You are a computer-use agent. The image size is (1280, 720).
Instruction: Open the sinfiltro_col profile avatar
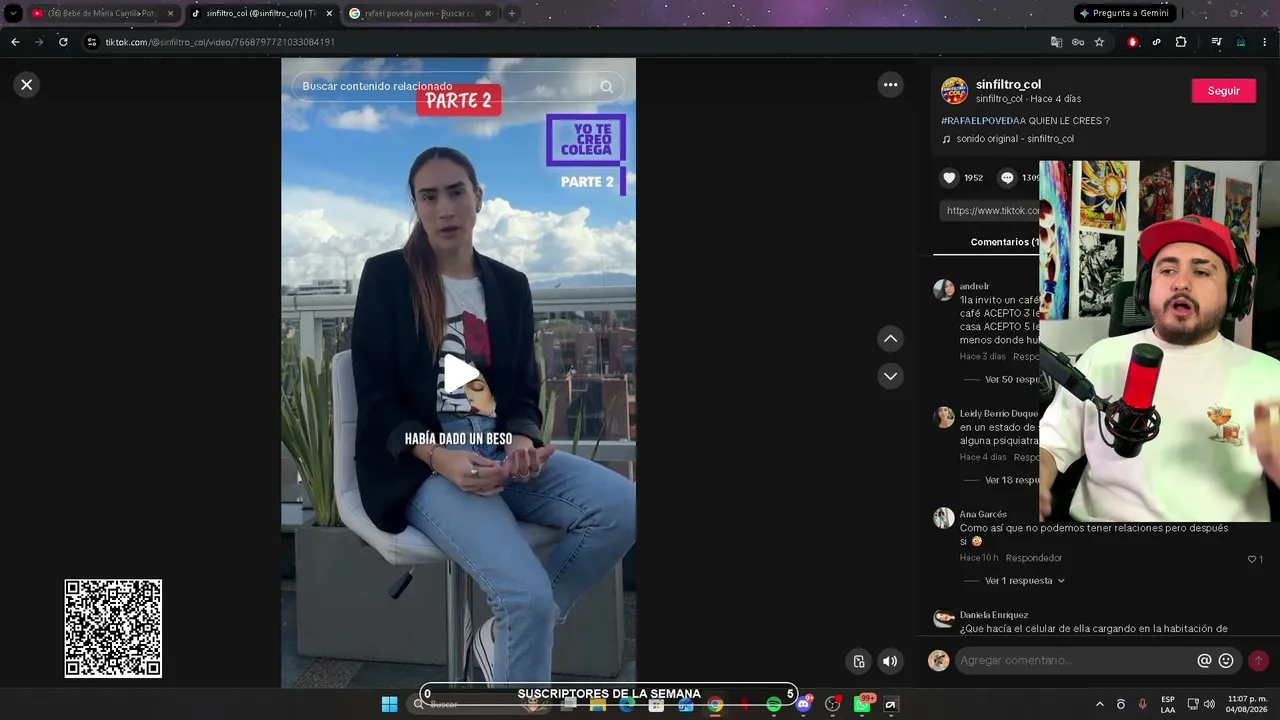click(954, 91)
